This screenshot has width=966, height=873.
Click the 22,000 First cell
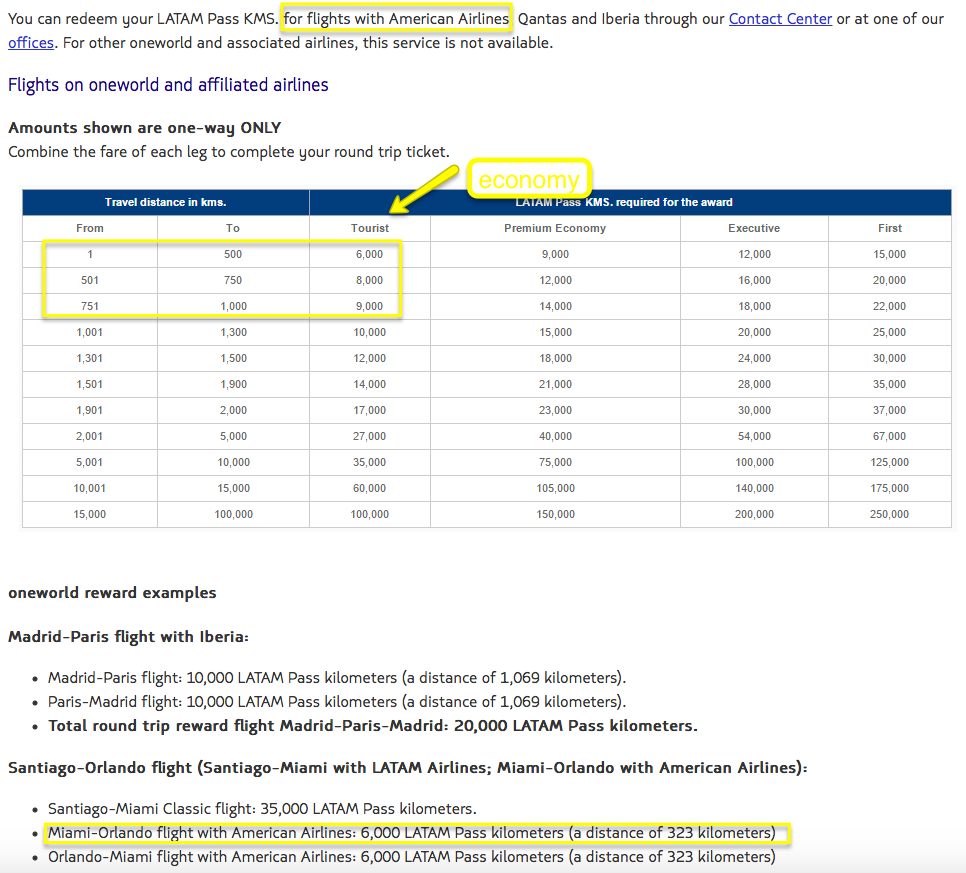click(x=890, y=306)
